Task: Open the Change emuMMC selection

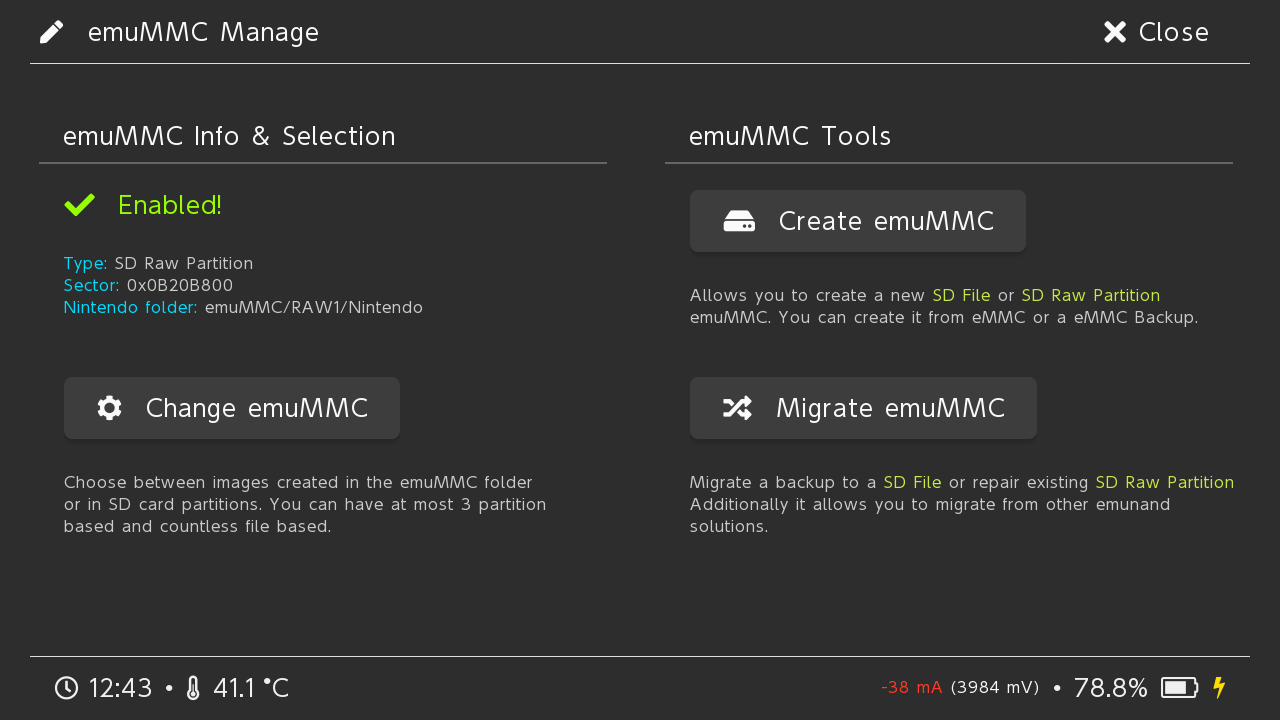Action: [x=232, y=408]
